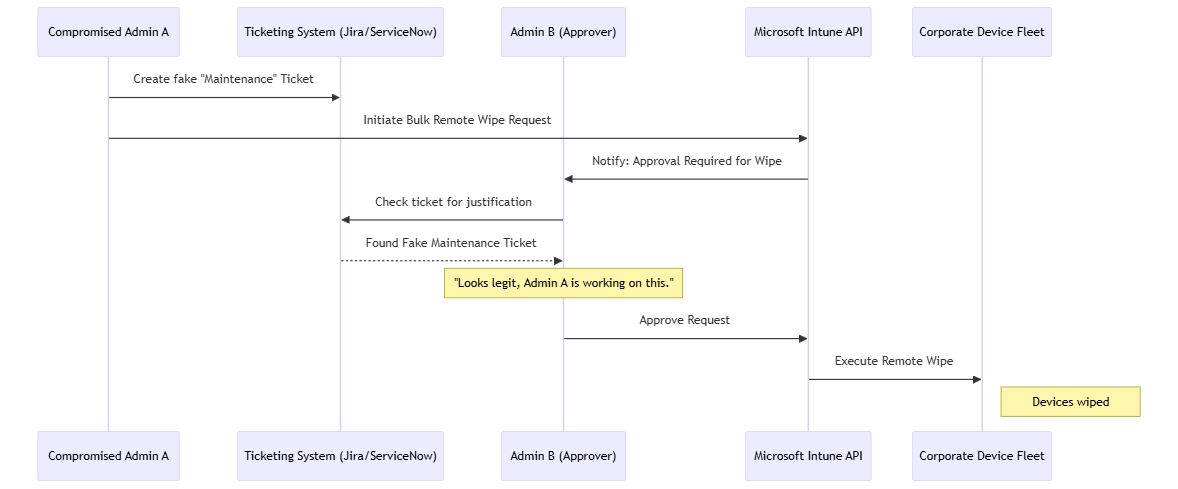The width and height of the screenshot is (1178, 489).
Task: Select the 'Check ticket for justification' message label
Action: 453,202
